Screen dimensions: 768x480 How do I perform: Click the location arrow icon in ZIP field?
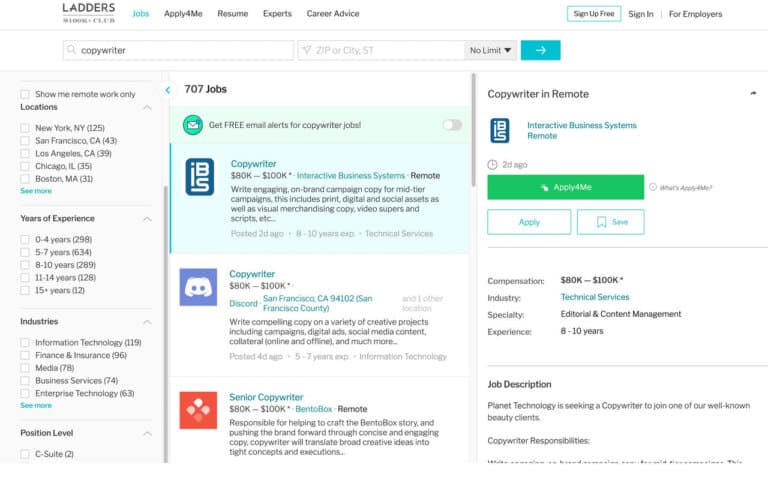point(307,50)
